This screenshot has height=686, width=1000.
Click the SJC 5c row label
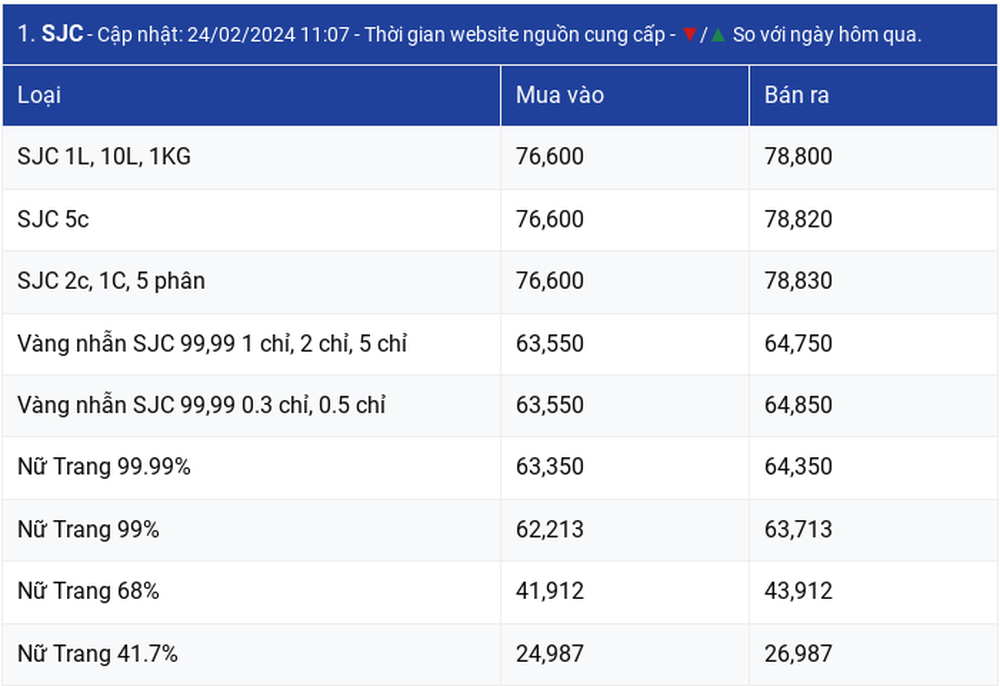[53, 219]
